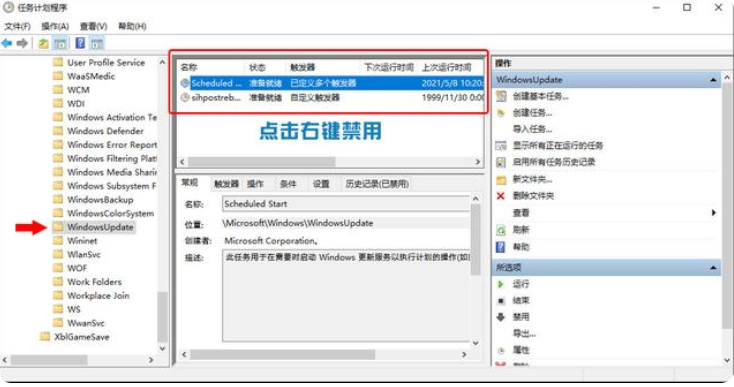The image size is (734, 387).
Task: Click the up-one-level folder toolbar icon
Action: click(43, 44)
